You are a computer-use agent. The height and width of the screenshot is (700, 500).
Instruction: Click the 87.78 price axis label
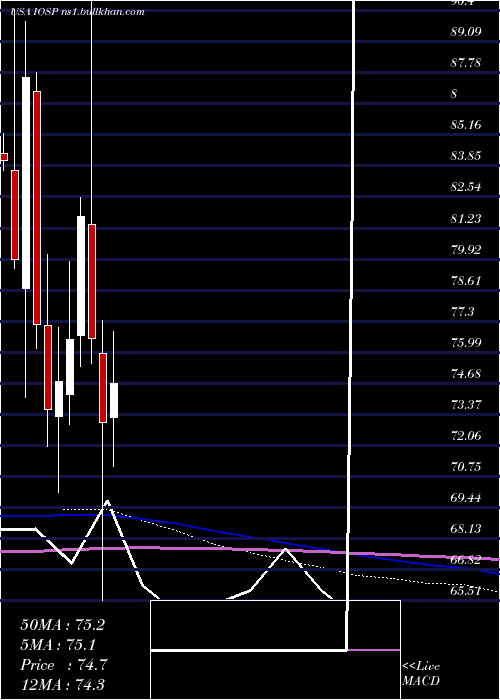[x=466, y=62]
